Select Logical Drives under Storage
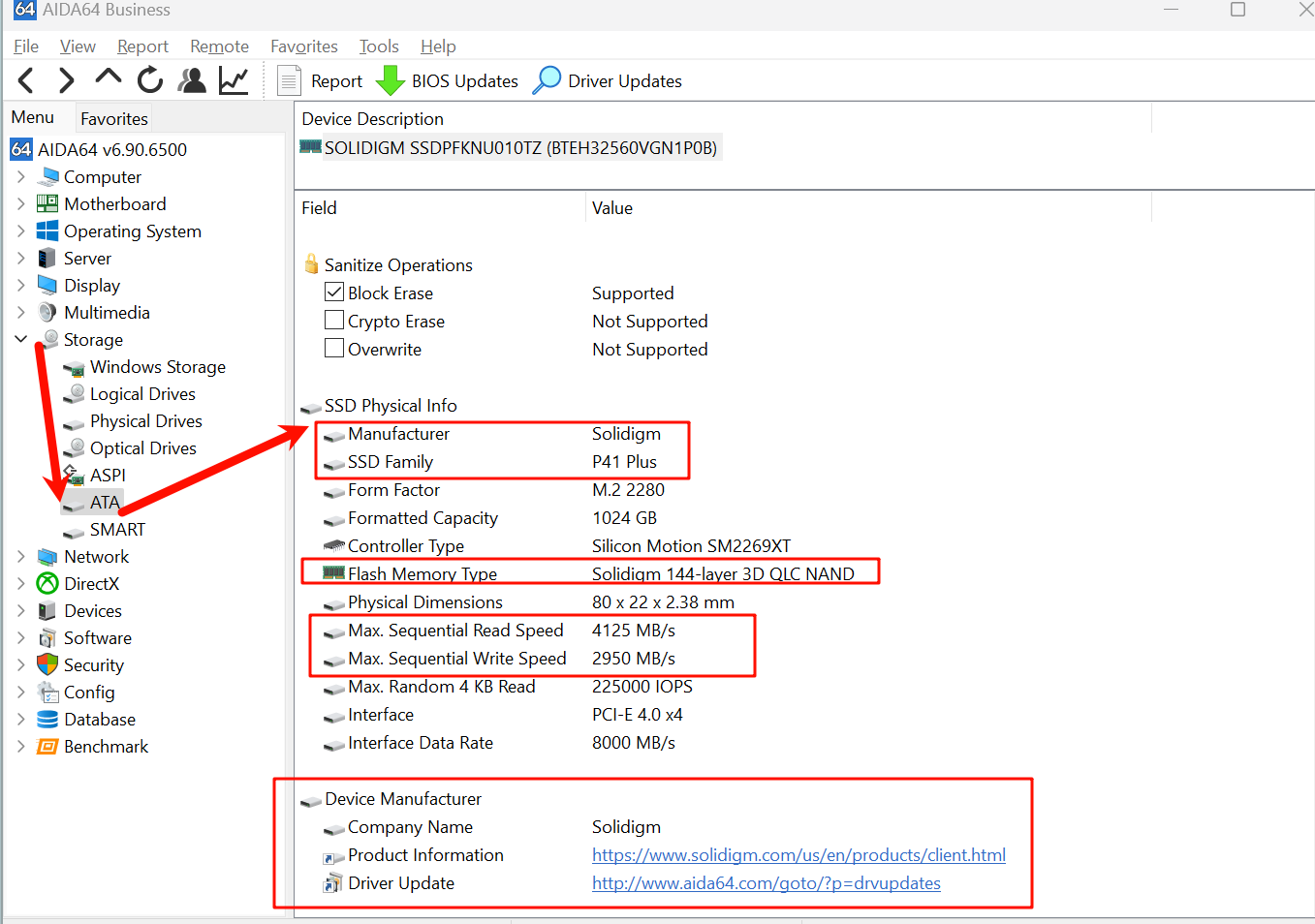Screen dimensions: 1315x924 click(x=142, y=394)
